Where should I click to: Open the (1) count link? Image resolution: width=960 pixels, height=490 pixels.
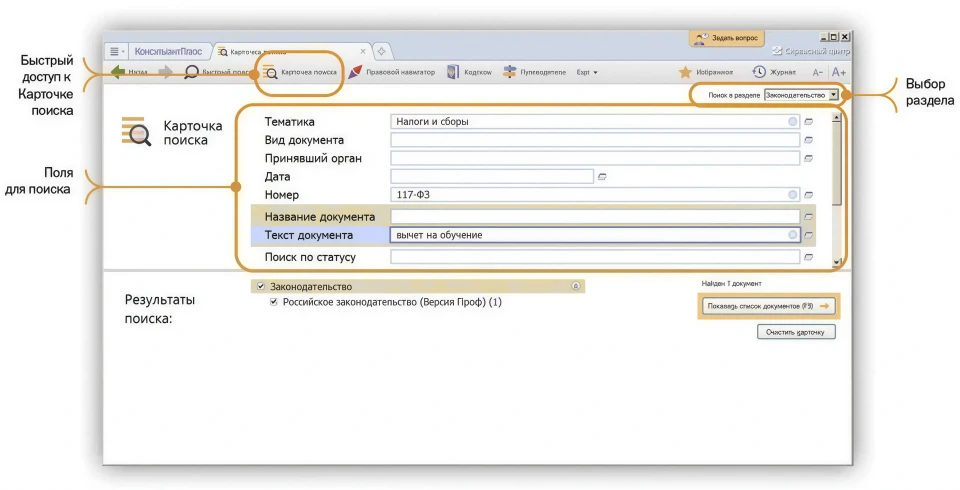[495, 302]
